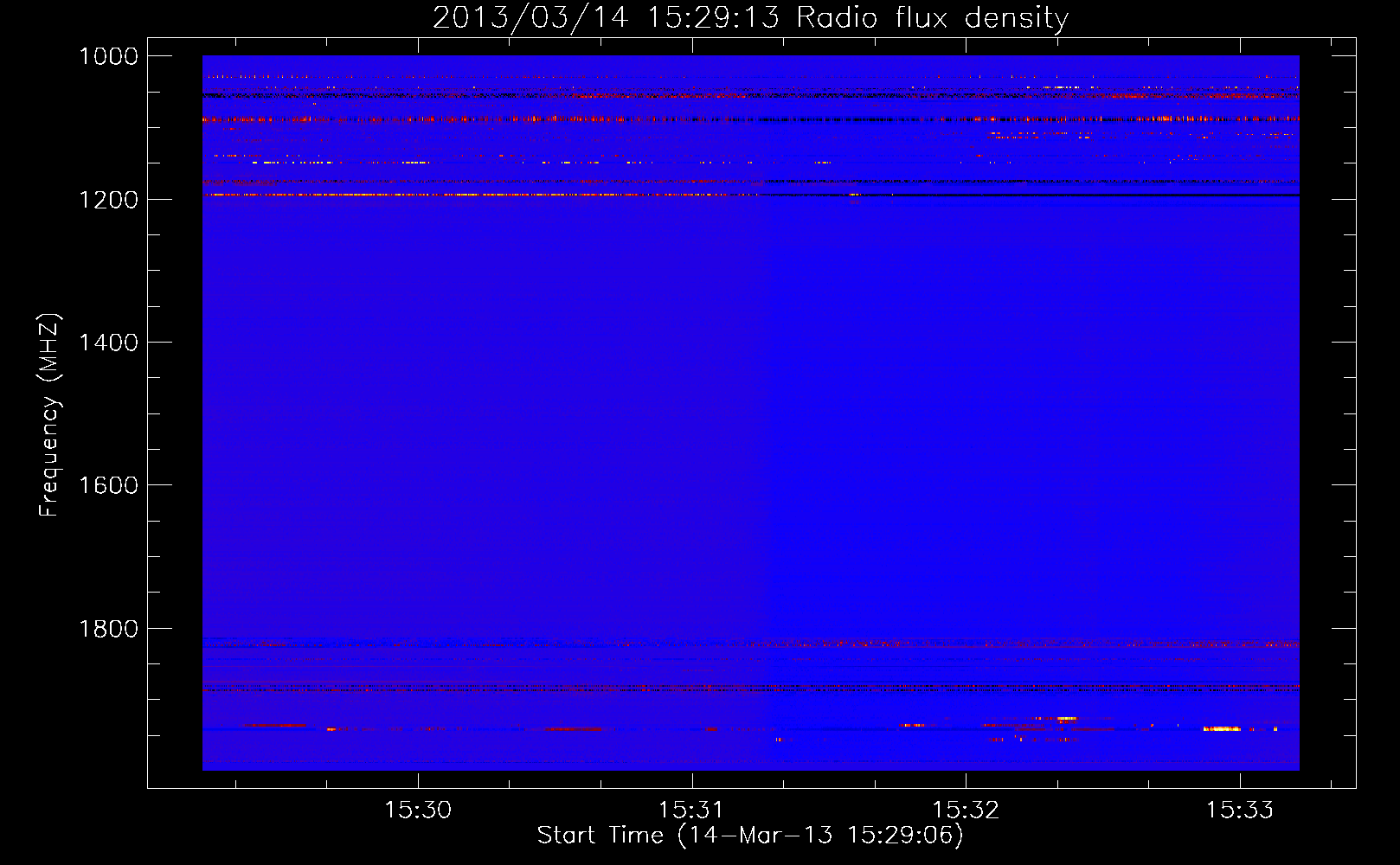Click the 15:33 time tick label
Image resolution: width=1400 pixels, height=865 pixels.
coord(1240,810)
